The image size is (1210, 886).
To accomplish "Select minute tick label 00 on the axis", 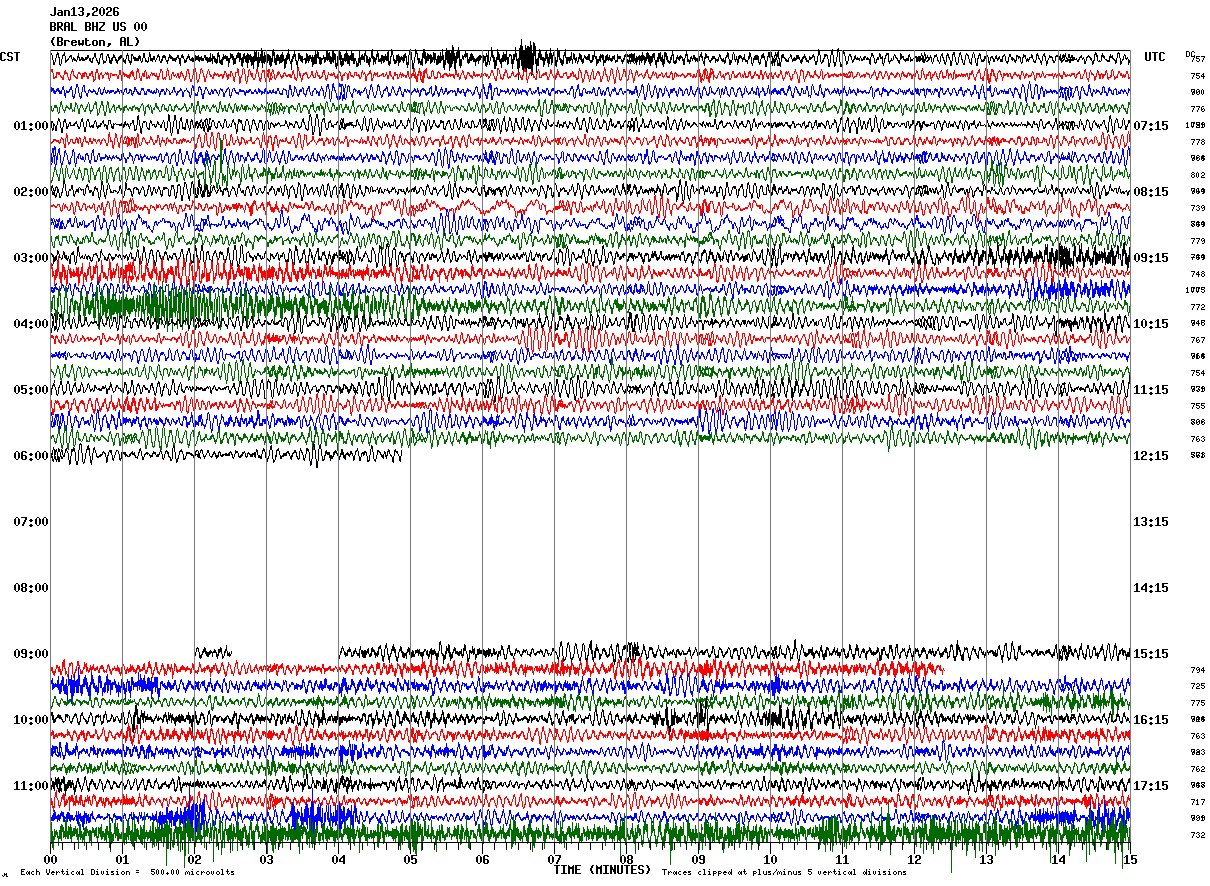I will pyautogui.click(x=50, y=860).
